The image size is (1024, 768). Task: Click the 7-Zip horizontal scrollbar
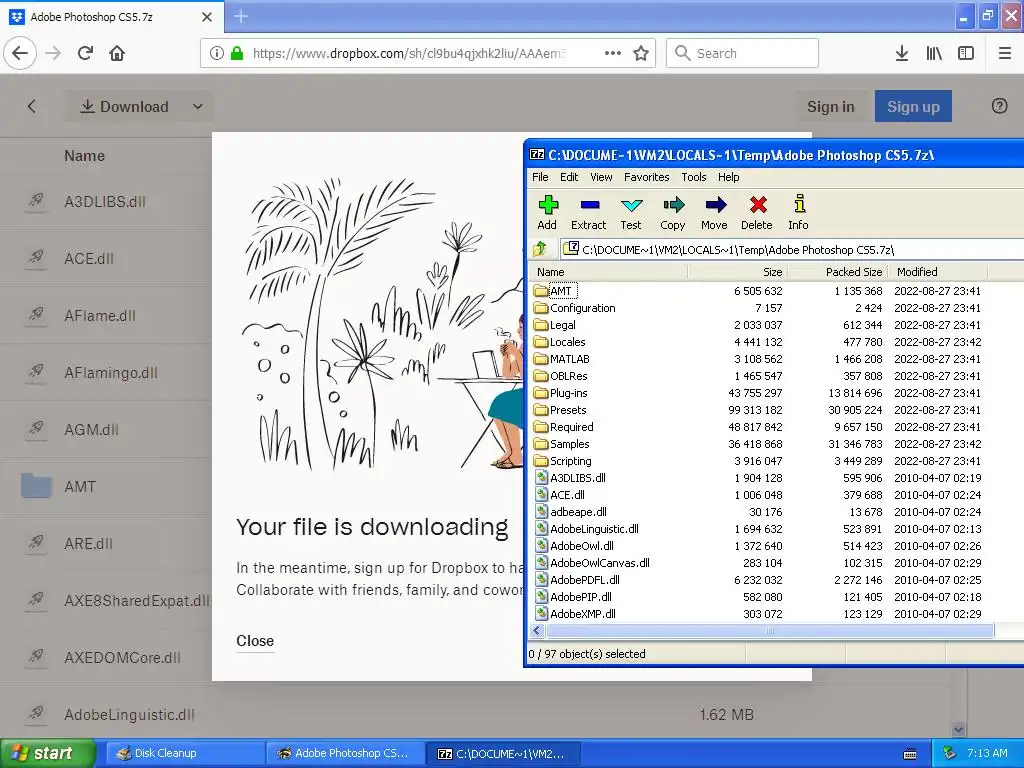click(x=769, y=631)
